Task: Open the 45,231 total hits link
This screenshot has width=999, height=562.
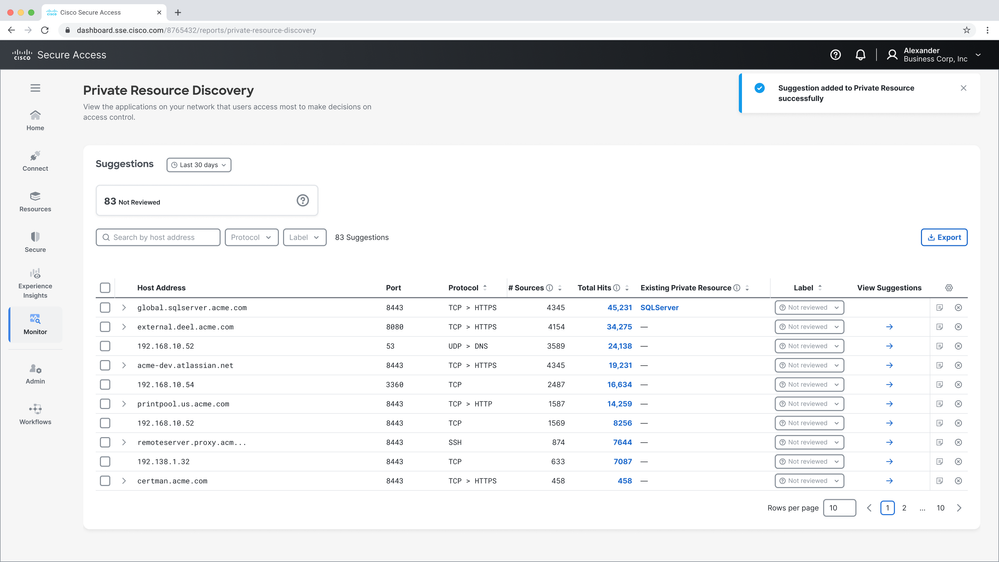Action: [x=619, y=308]
